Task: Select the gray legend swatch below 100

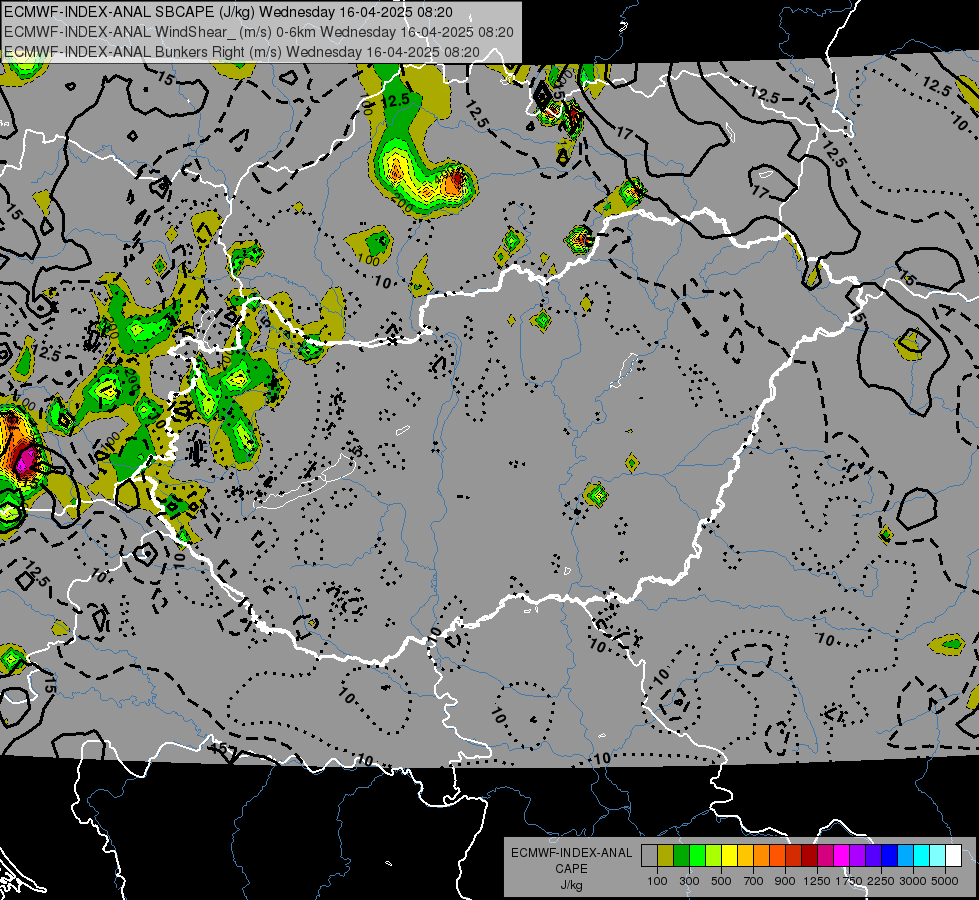Action: pos(649,856)
